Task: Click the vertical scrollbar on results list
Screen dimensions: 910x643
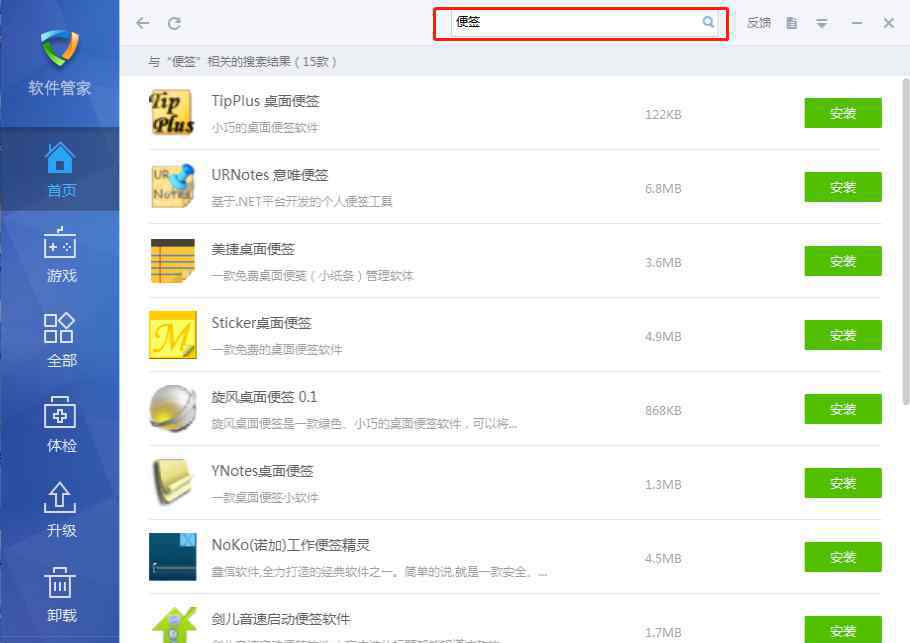Action: click(x=905, y=242)
